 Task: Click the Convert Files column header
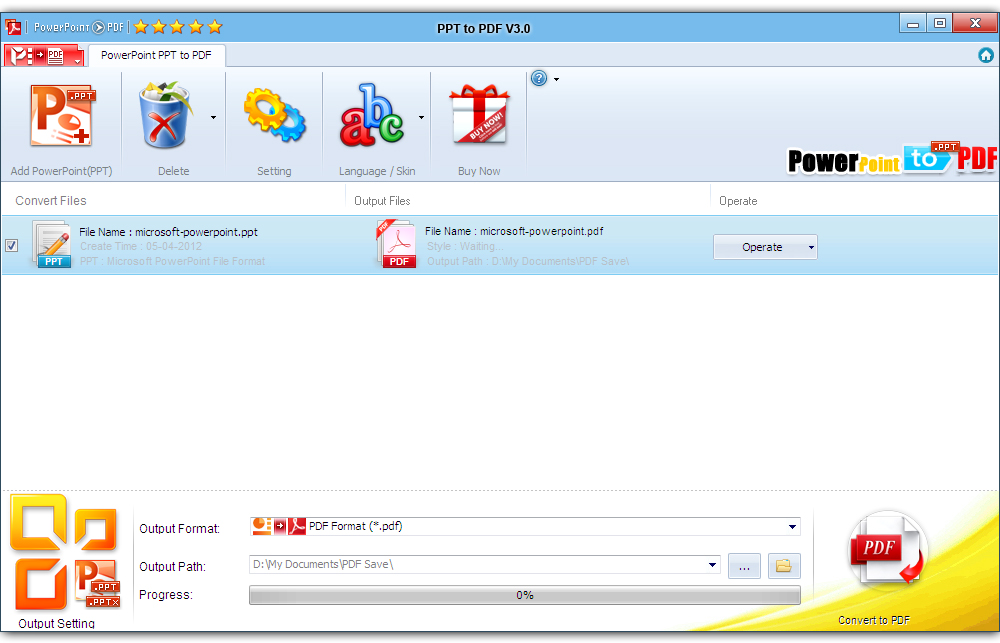[51, 200]
